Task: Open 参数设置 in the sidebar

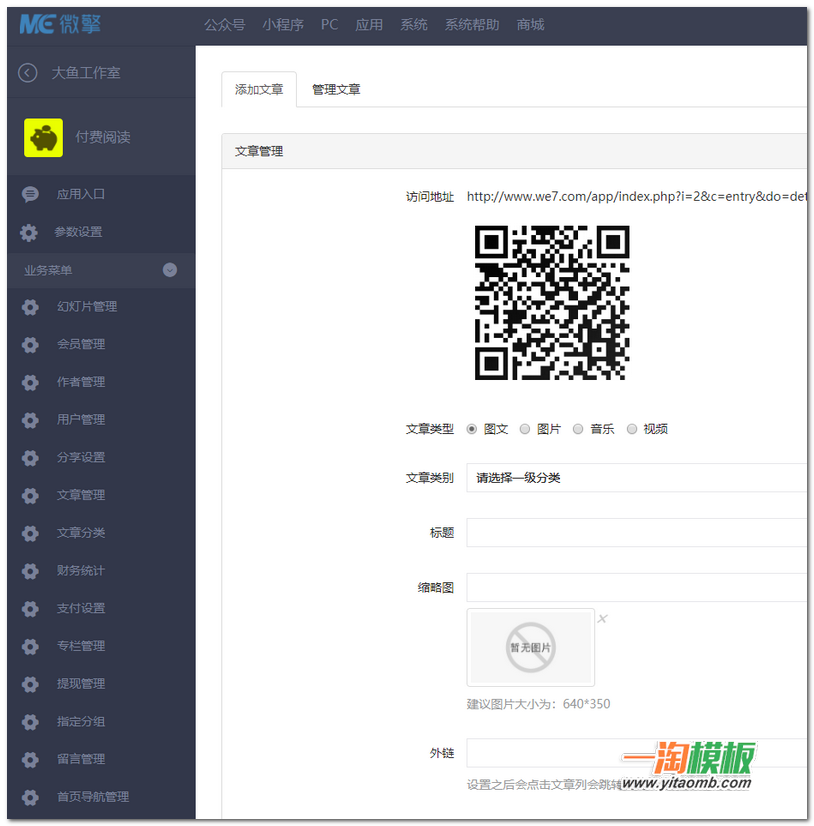Action: pos(78,232)
